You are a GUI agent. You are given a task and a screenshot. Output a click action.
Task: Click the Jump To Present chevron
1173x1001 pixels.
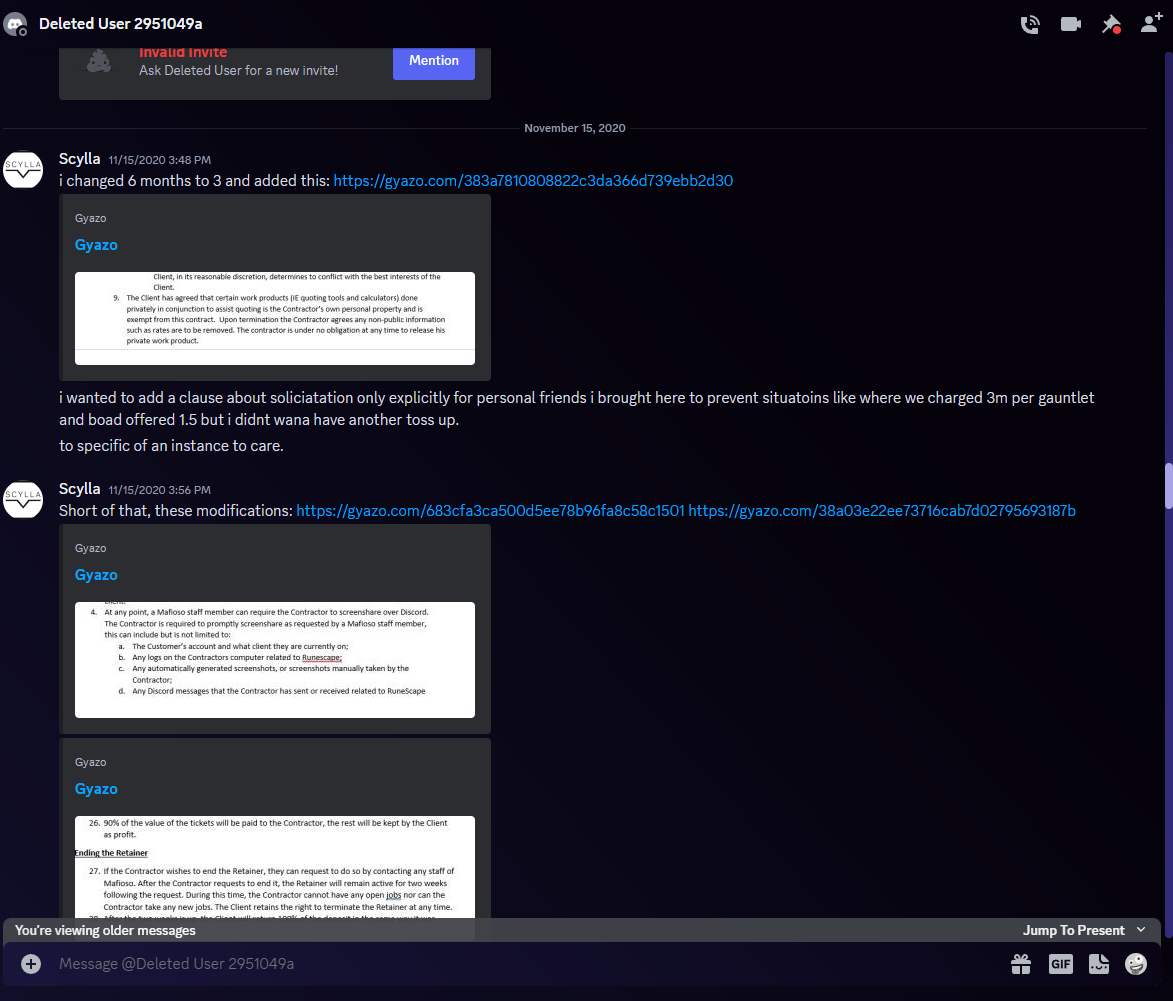point(1141,930)
